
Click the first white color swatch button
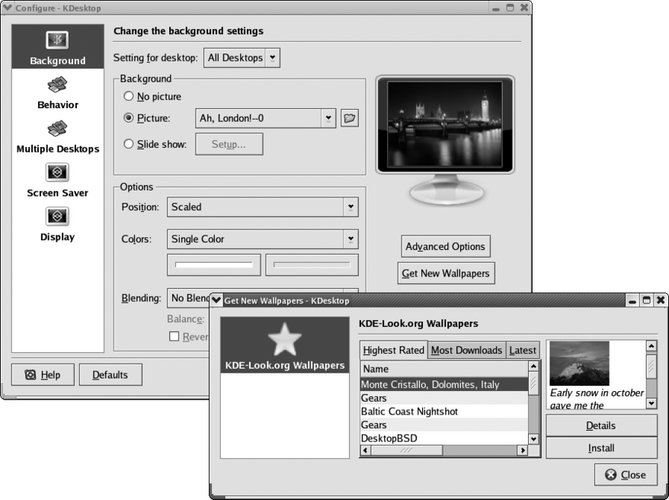coord(214,265)
